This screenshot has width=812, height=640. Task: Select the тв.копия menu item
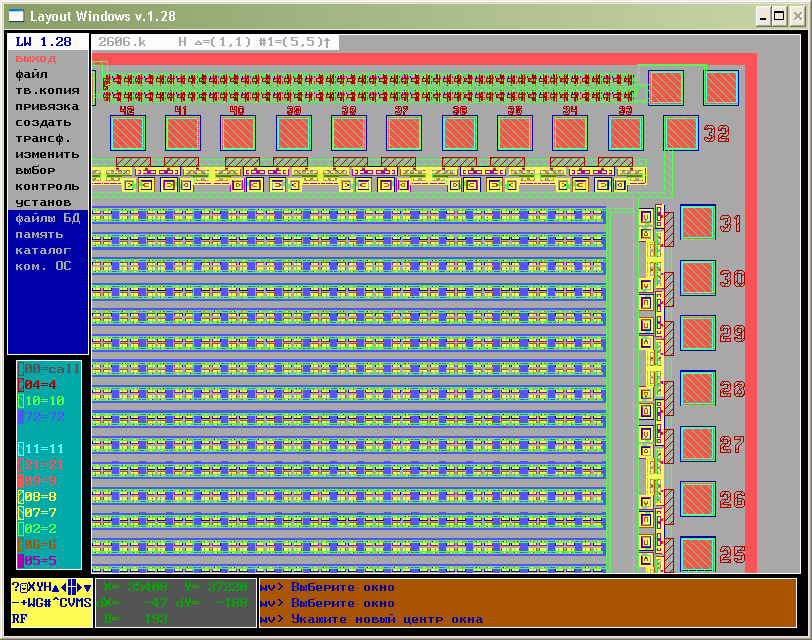pyautogui.click(x=48, y=91)
